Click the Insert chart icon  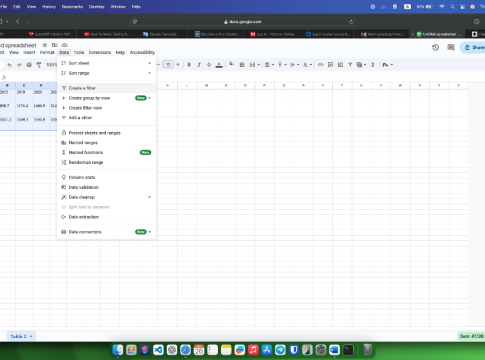(x=340, y=65)
